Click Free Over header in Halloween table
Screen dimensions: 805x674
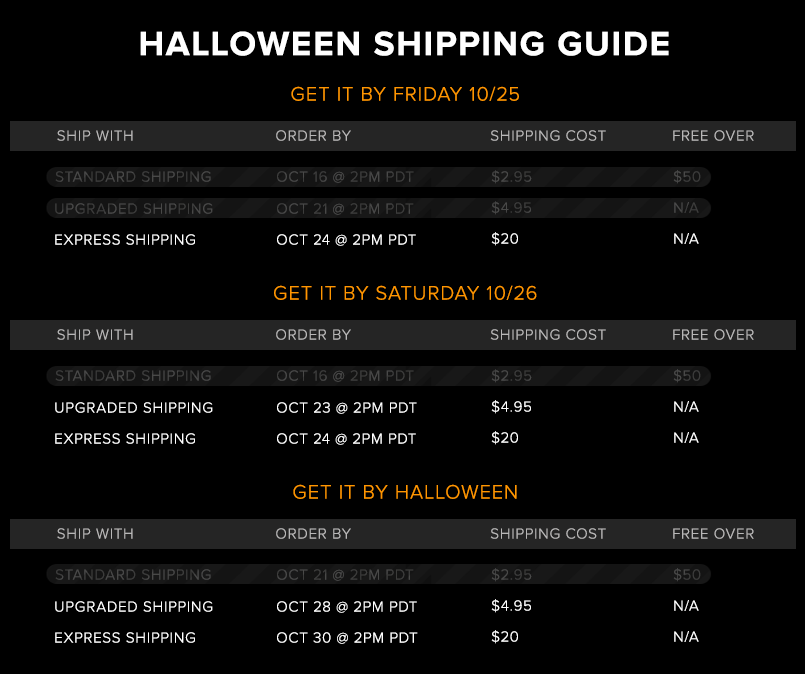[713, 534]
